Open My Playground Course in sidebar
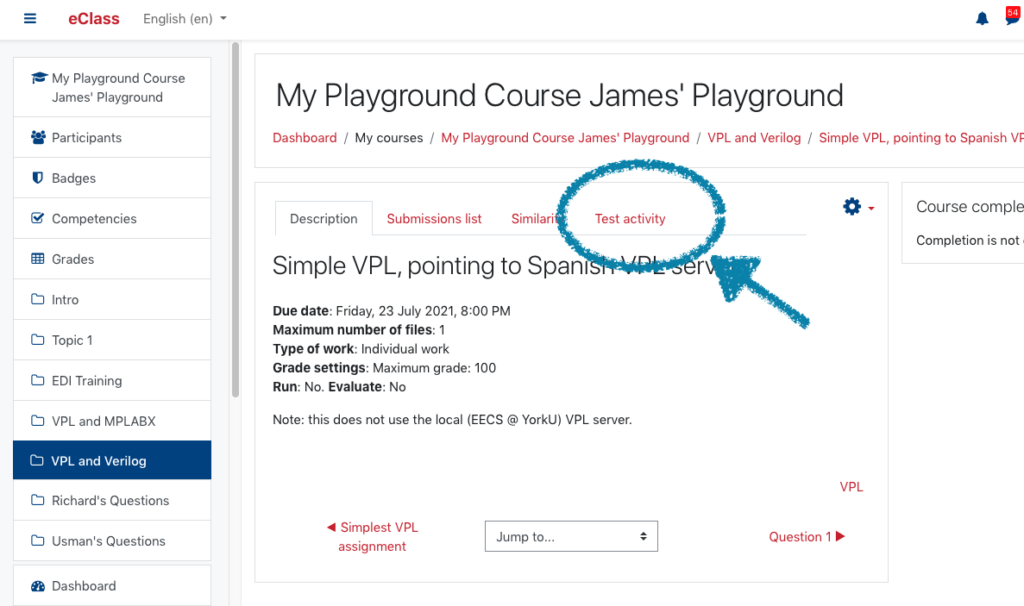 pos(112,88)
